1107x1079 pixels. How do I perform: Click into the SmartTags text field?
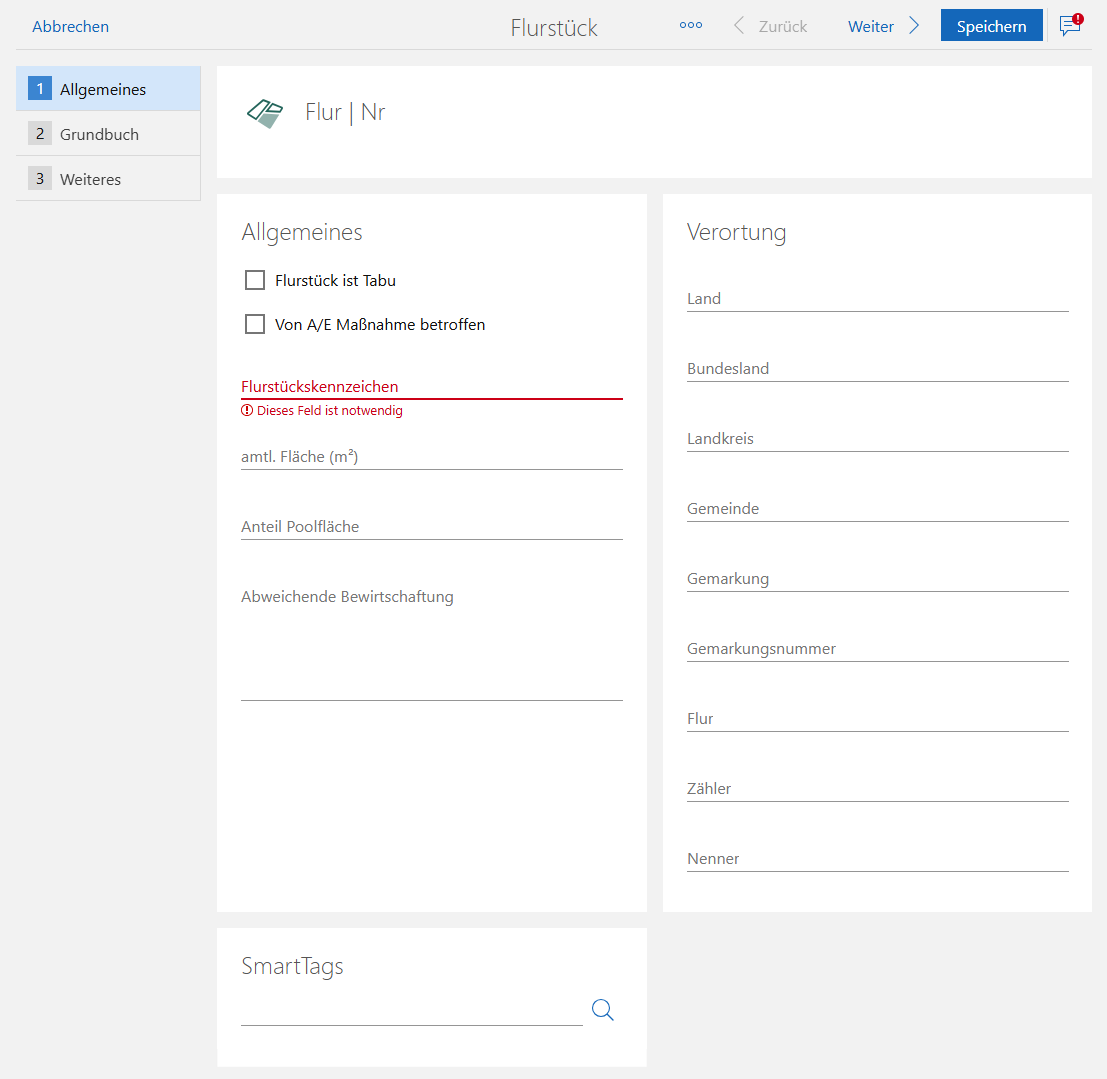[411, 1010]
